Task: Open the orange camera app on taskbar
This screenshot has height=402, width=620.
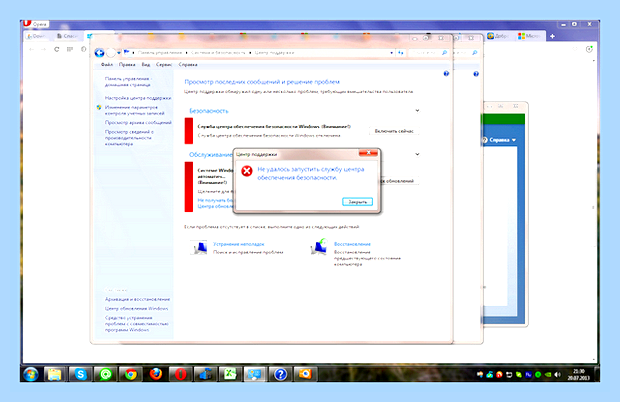Action: tap(305, 374)
